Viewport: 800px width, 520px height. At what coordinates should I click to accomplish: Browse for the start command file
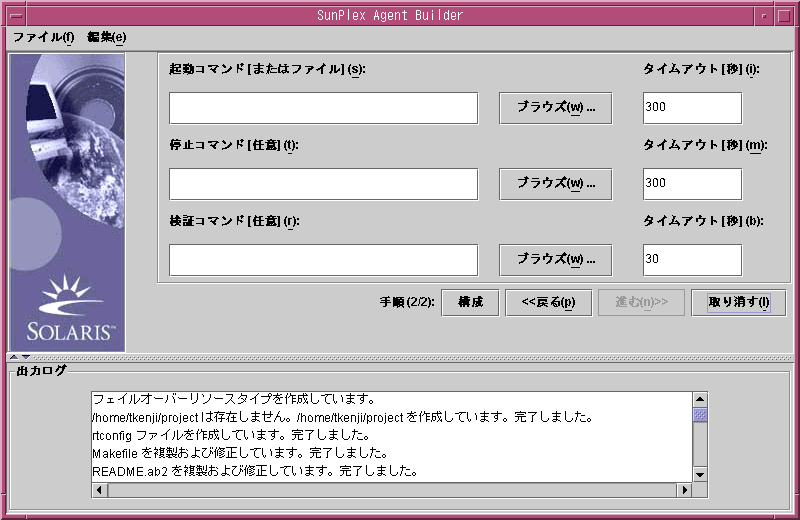tap(556, 108)
